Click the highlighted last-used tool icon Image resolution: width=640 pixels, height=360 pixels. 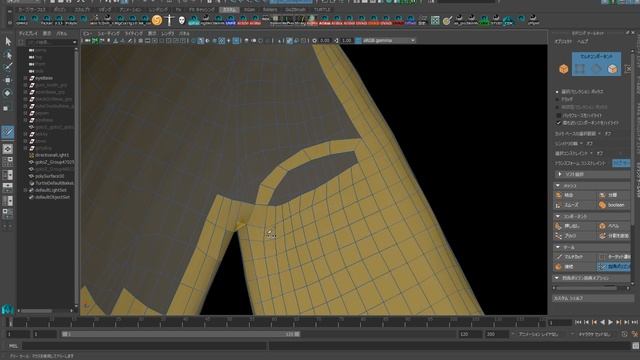[8, 132]
